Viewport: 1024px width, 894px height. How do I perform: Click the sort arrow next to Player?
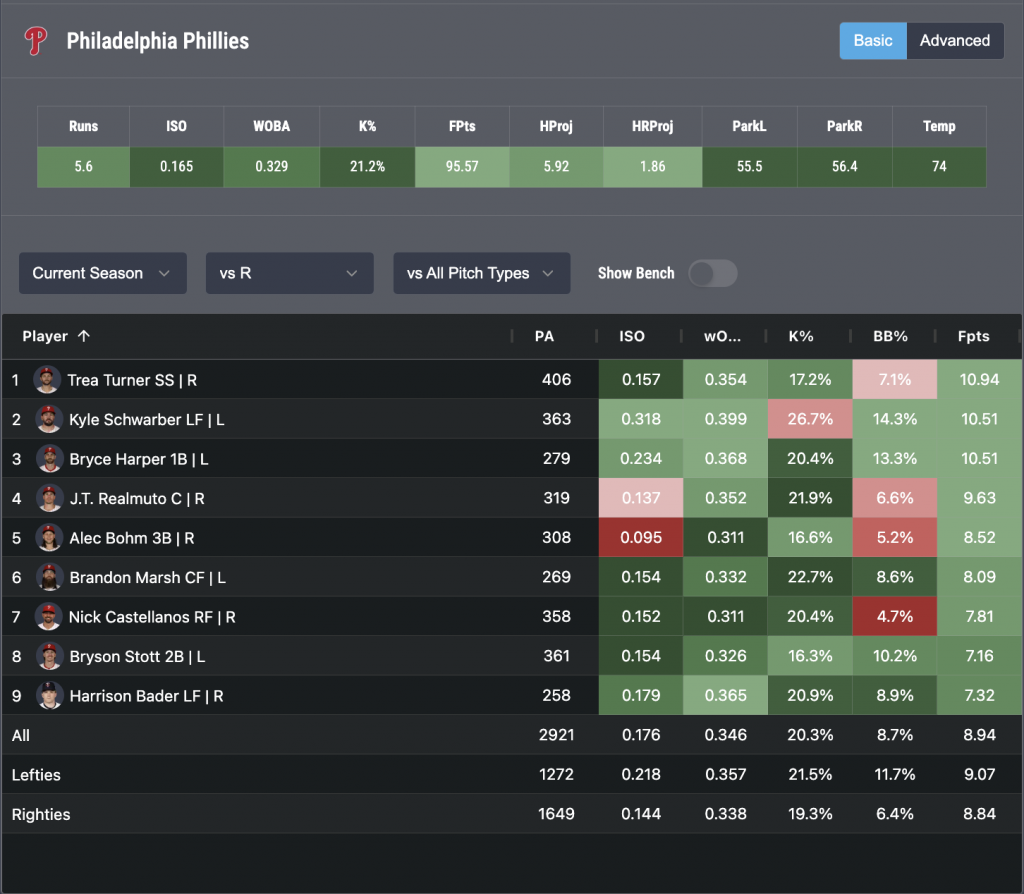(x=84, y=336)
